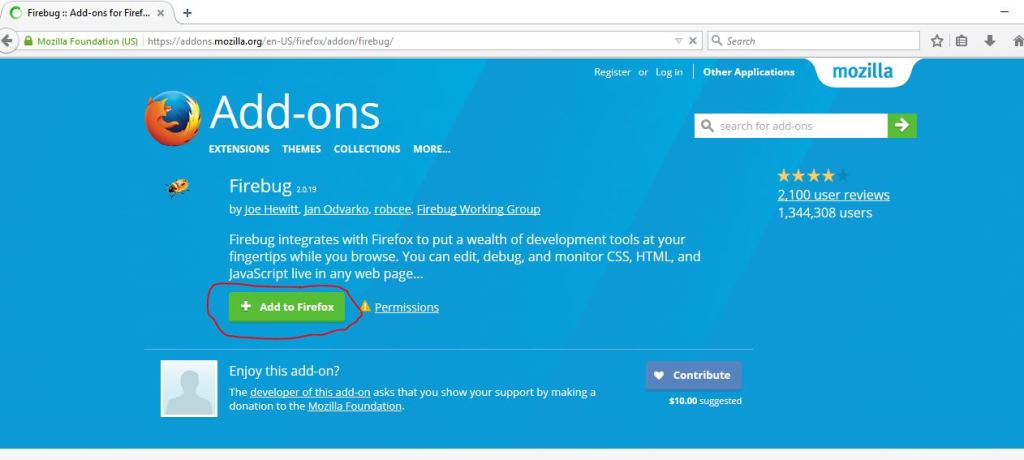Open the developer of this add-on link
This screenshot has width=1024, height=460.
click(310, 393)
